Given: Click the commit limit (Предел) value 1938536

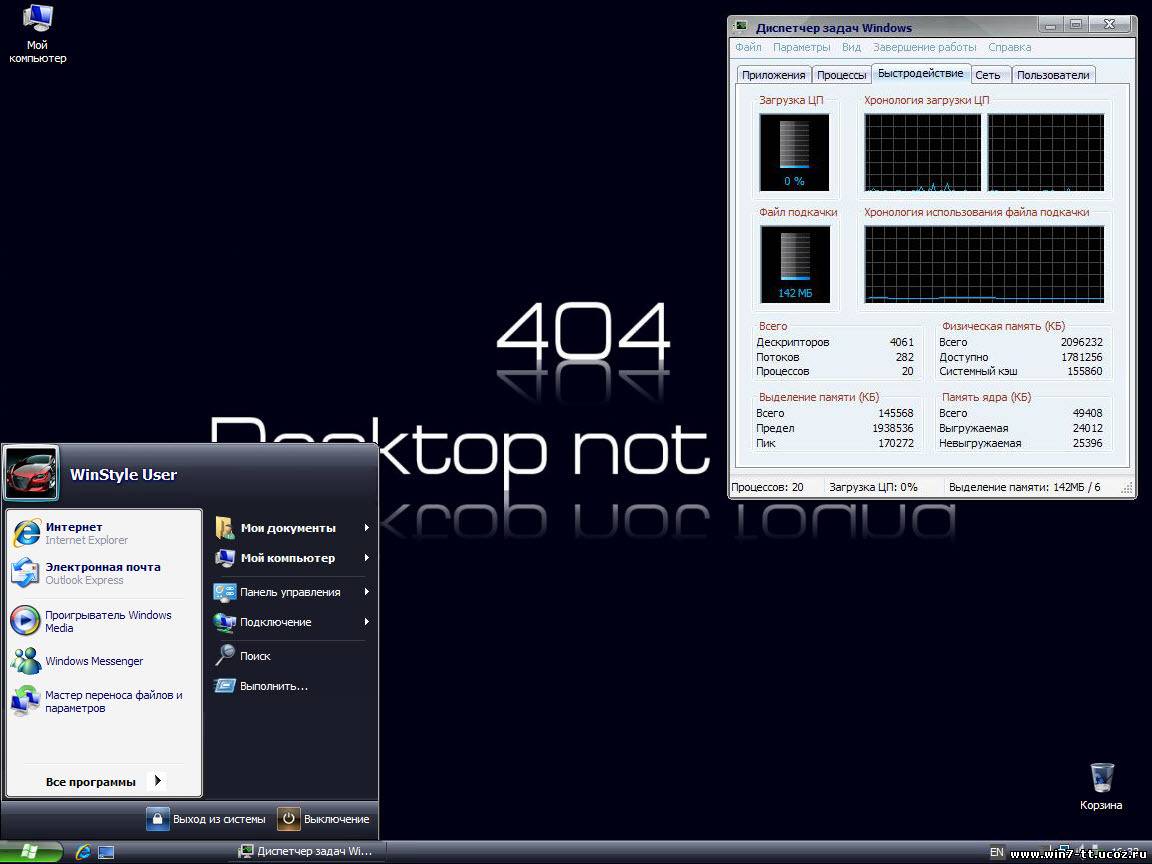Looking at the screenshot, I should point(893,428).
